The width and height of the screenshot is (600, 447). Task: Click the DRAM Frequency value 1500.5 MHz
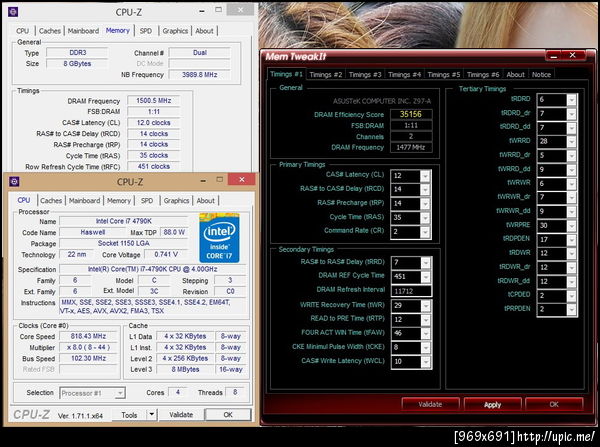[153, 101]
